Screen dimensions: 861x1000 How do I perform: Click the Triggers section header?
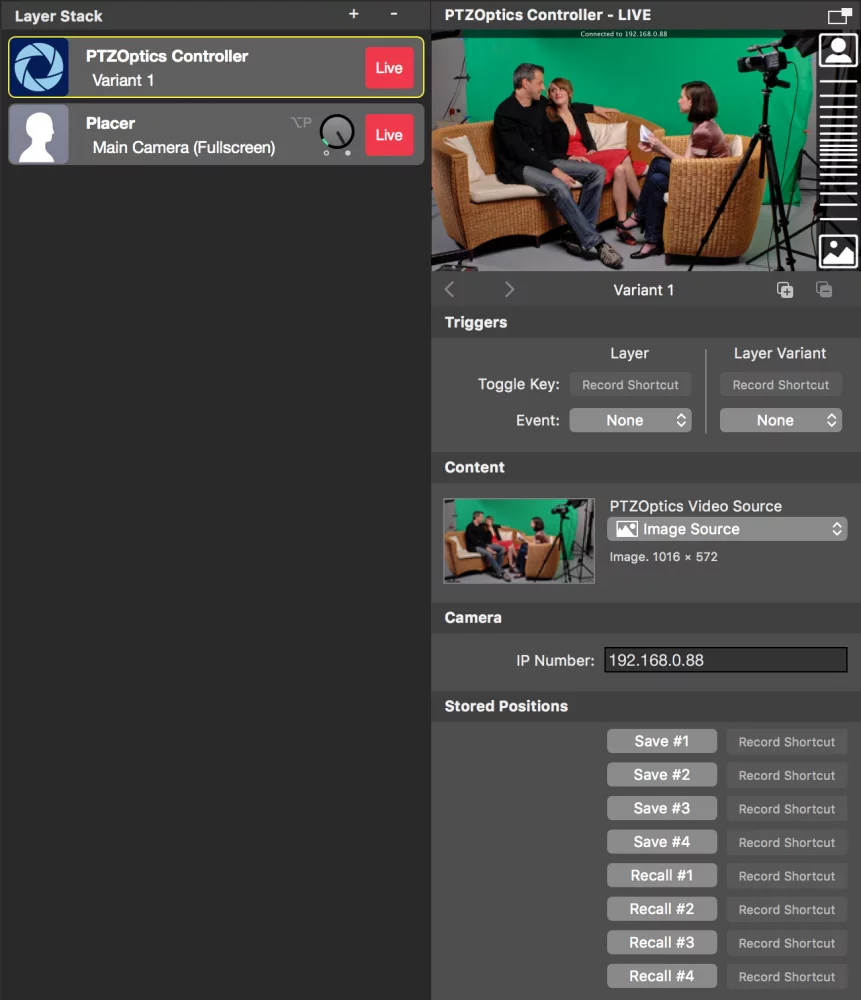coord(476,322)
